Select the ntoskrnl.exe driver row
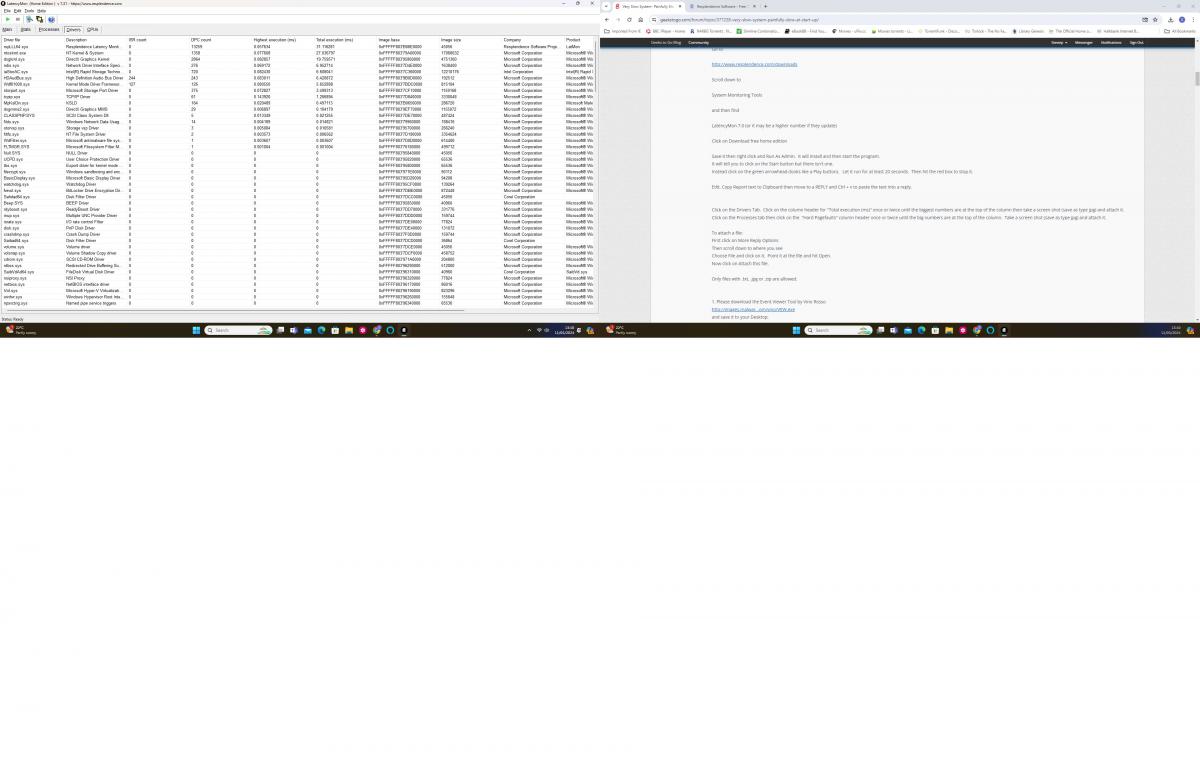Image resolution: width=1200 pixels, height=758 pixels. [298, 53]
